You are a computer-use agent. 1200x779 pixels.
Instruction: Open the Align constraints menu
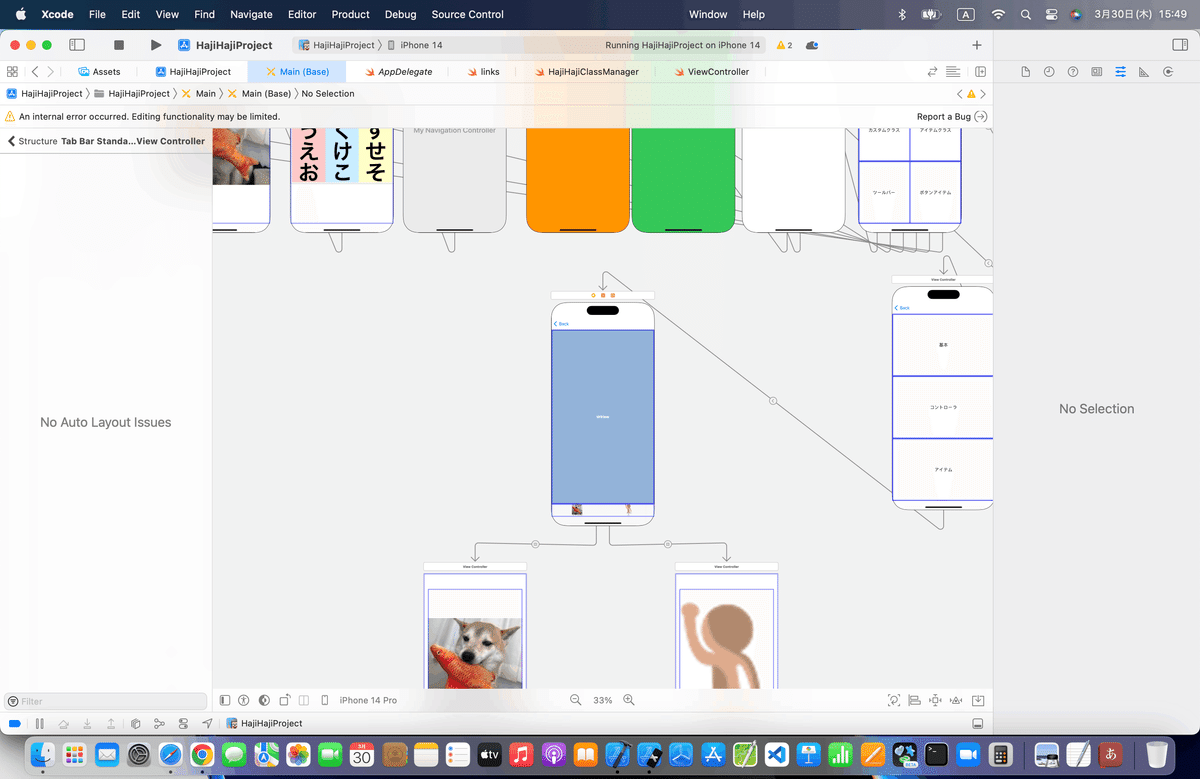(x=915, y=700)
